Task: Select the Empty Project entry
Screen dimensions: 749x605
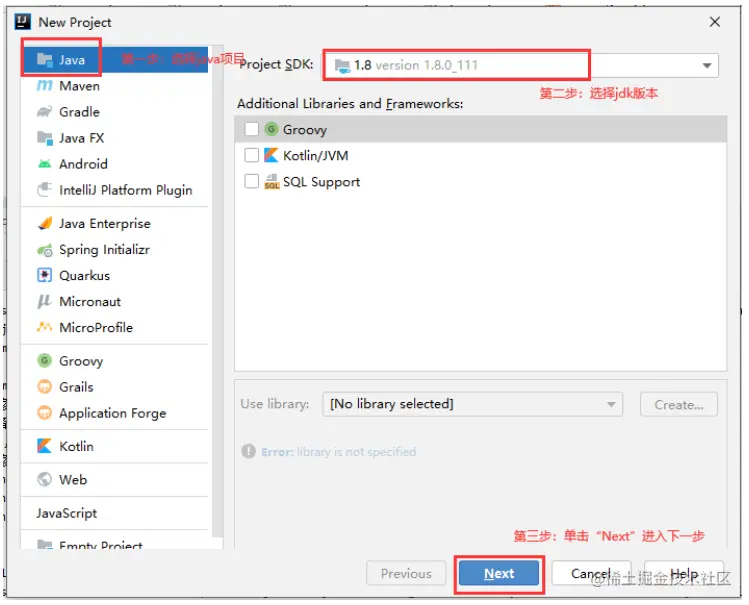Action: [x=115, y=543]
